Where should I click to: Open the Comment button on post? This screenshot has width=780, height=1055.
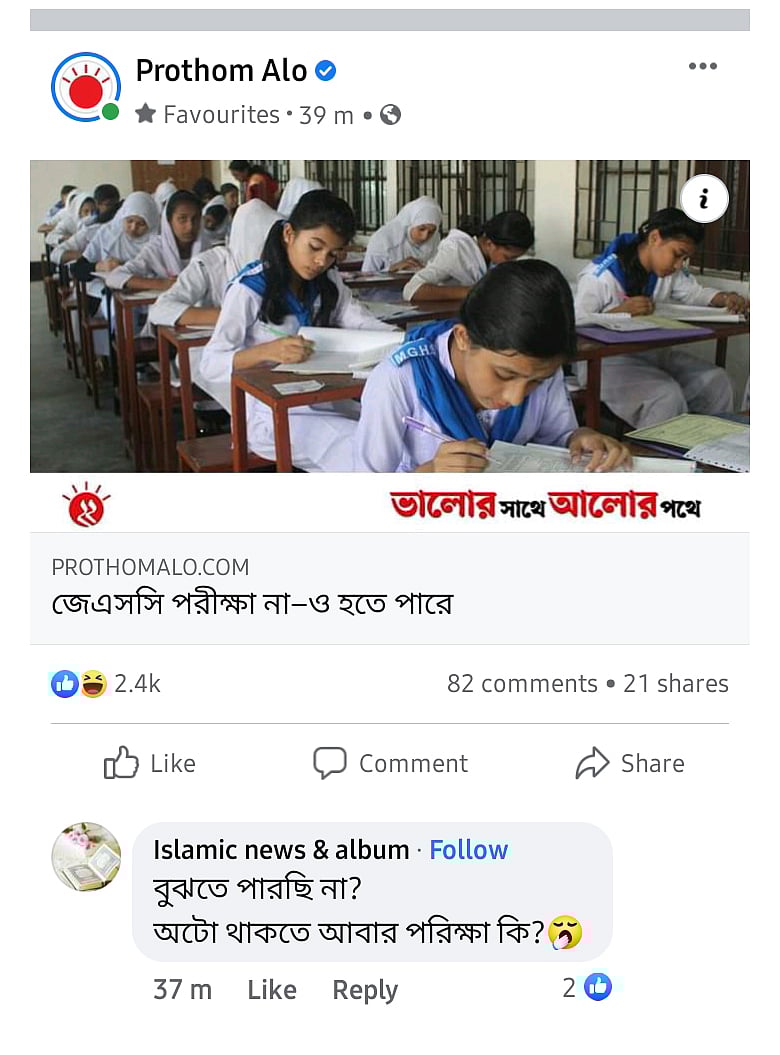[x=390, y=763]
